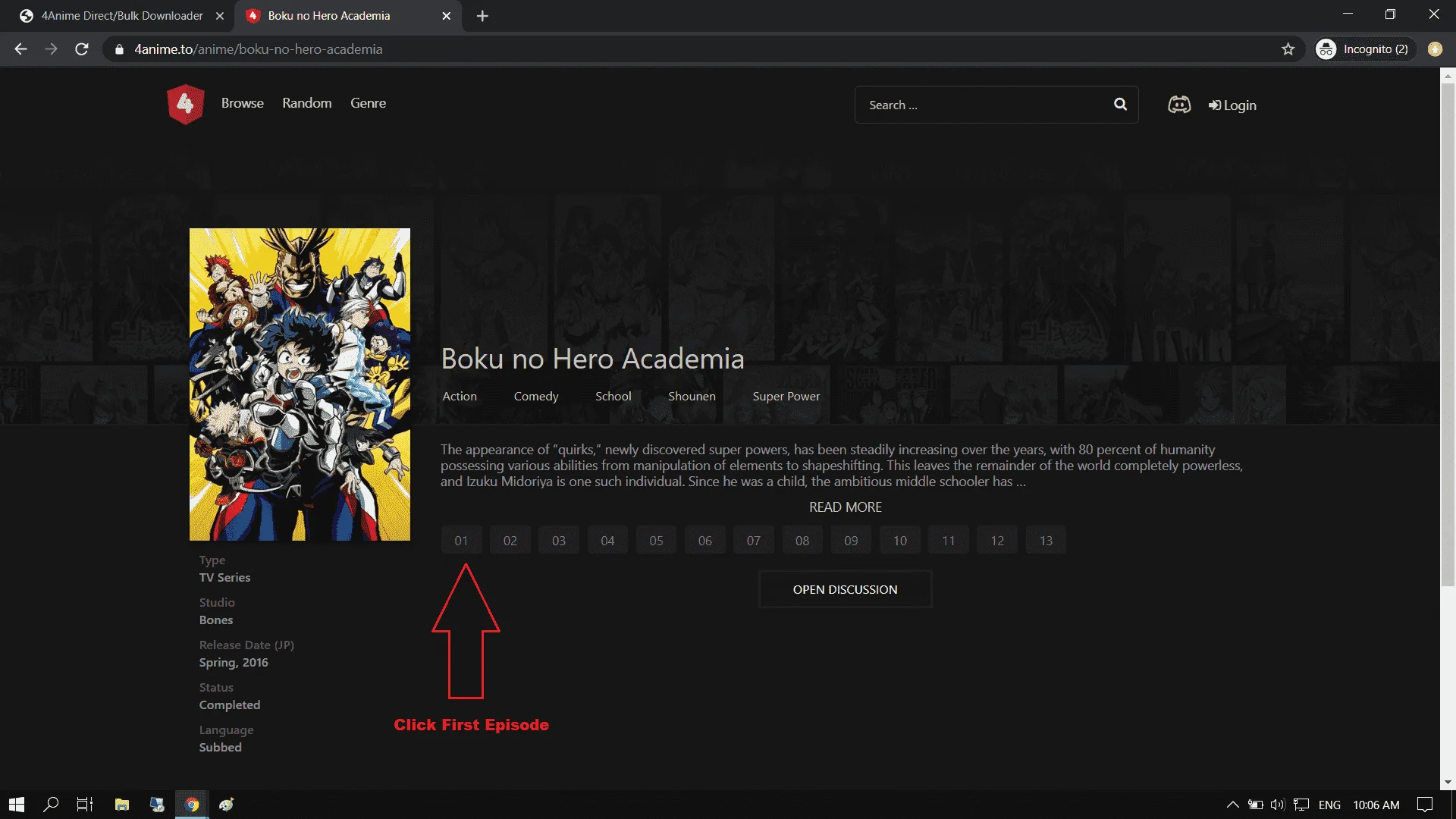Screen dimensions: 1456x819
Task: Open episode 09
Action: click(851, 541)
